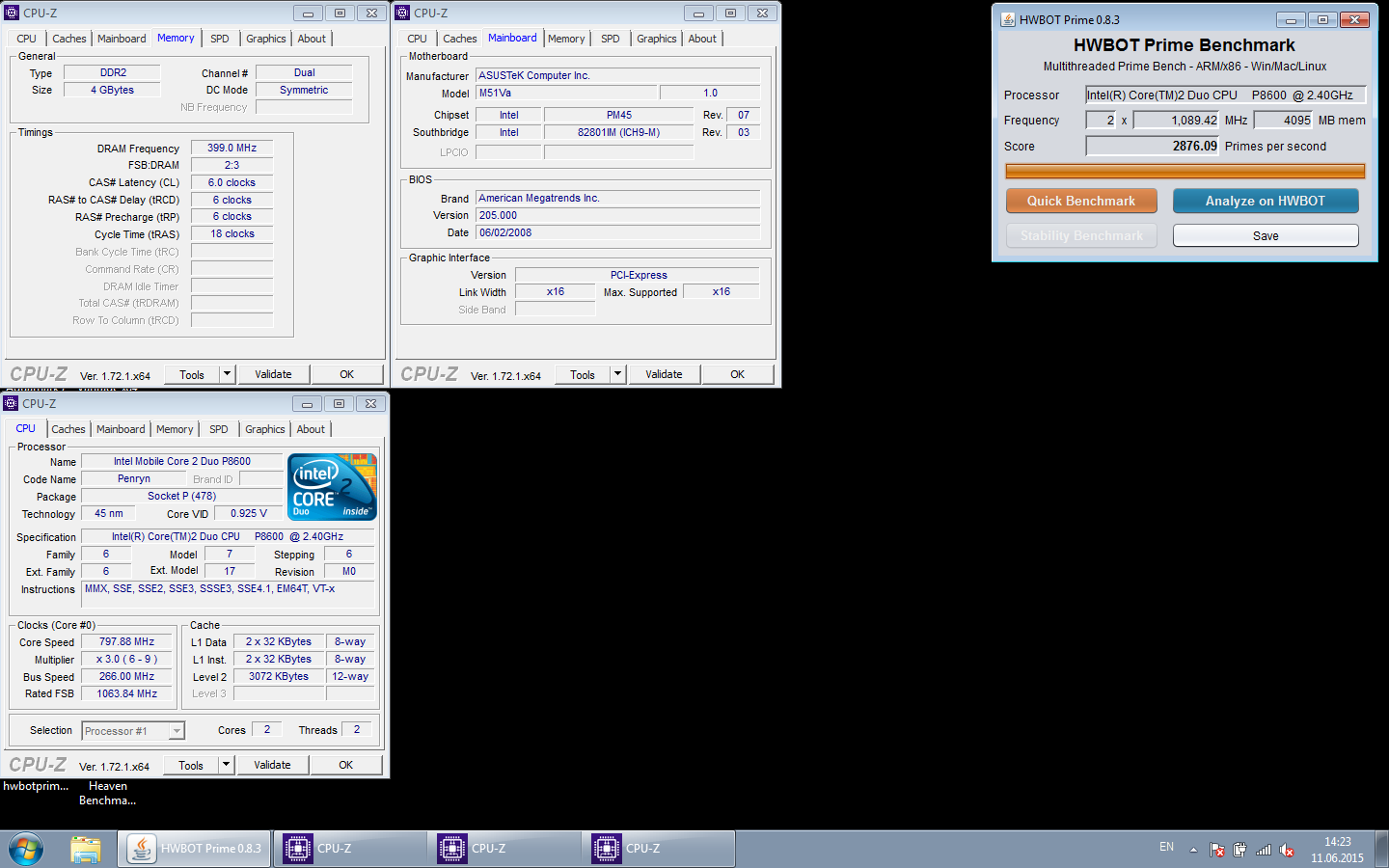This screenshot has height=868, width=1389.
Task: Click the Level 2 cache value 3072 KBytes
Action: click(279, 676)
